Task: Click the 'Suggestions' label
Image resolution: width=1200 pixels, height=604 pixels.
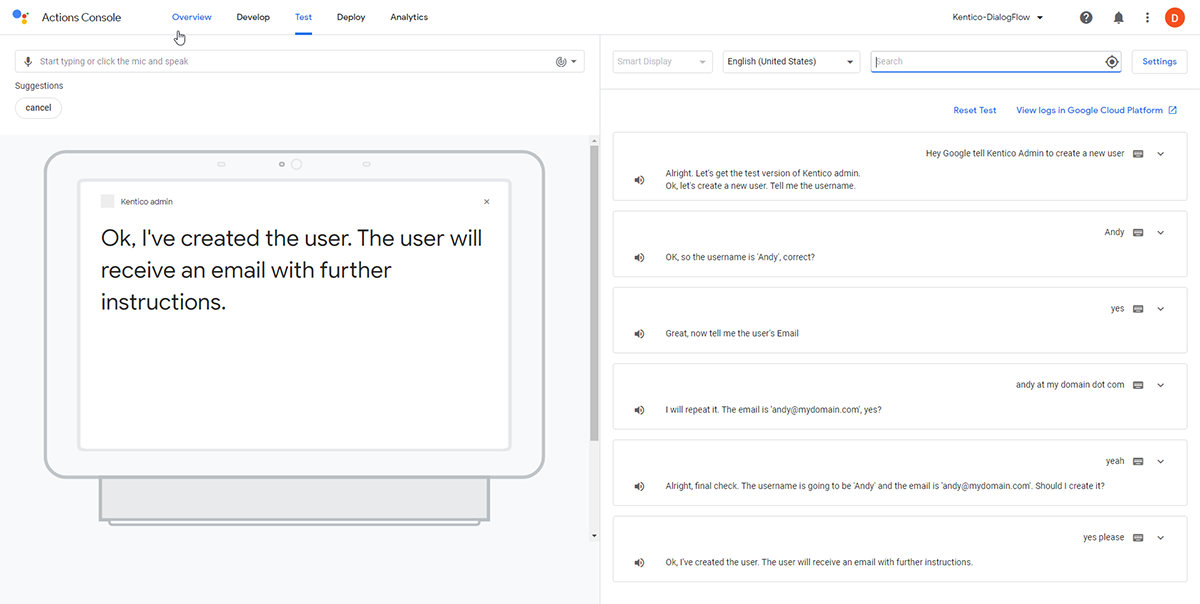Action: pyautogui.click(x=39, y=86)
